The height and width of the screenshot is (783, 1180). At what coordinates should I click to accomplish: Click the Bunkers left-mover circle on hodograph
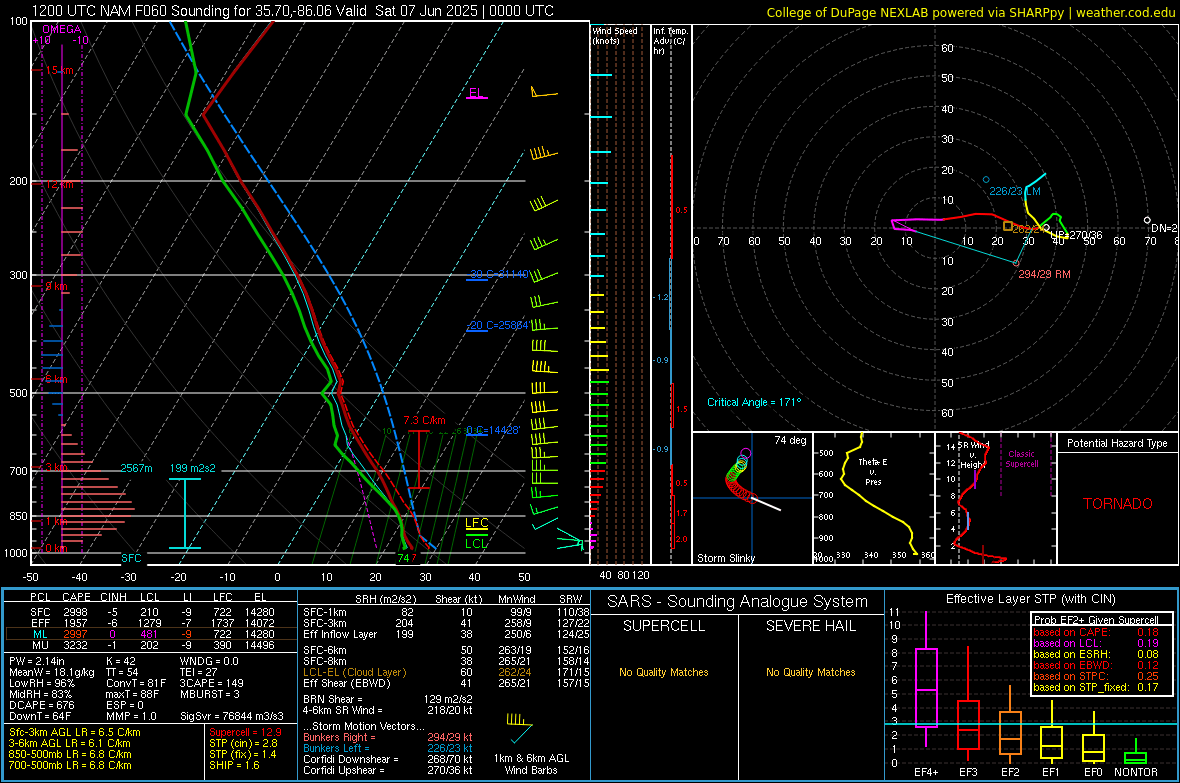pyautogui.click(x=987, y=180)
